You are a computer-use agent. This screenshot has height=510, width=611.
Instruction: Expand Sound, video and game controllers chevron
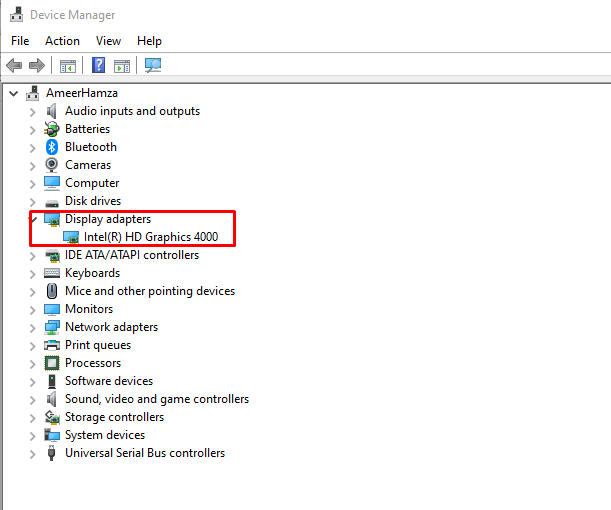[x=33, y=400]
